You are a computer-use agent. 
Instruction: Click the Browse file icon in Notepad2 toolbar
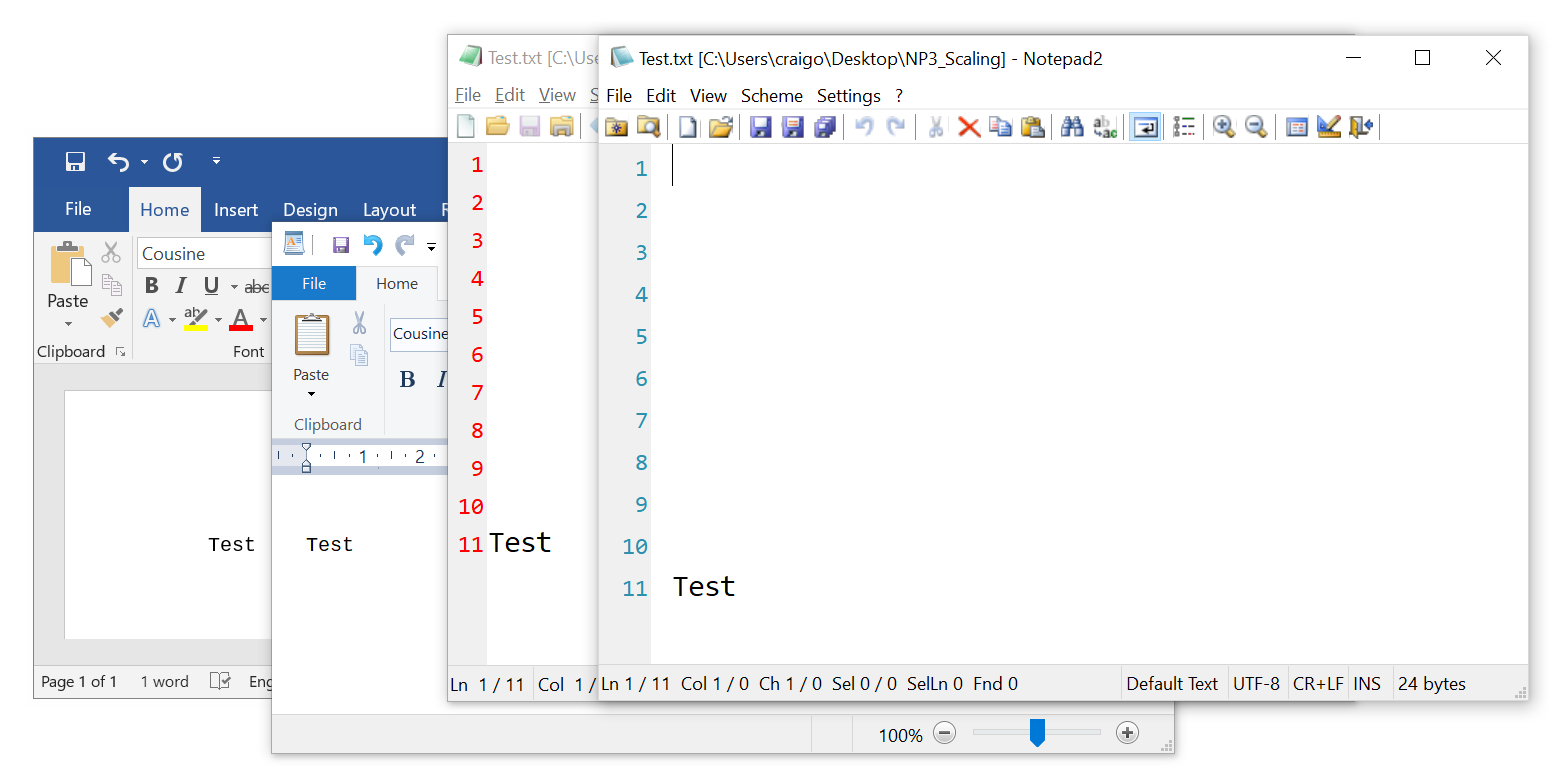click(649, 127)
